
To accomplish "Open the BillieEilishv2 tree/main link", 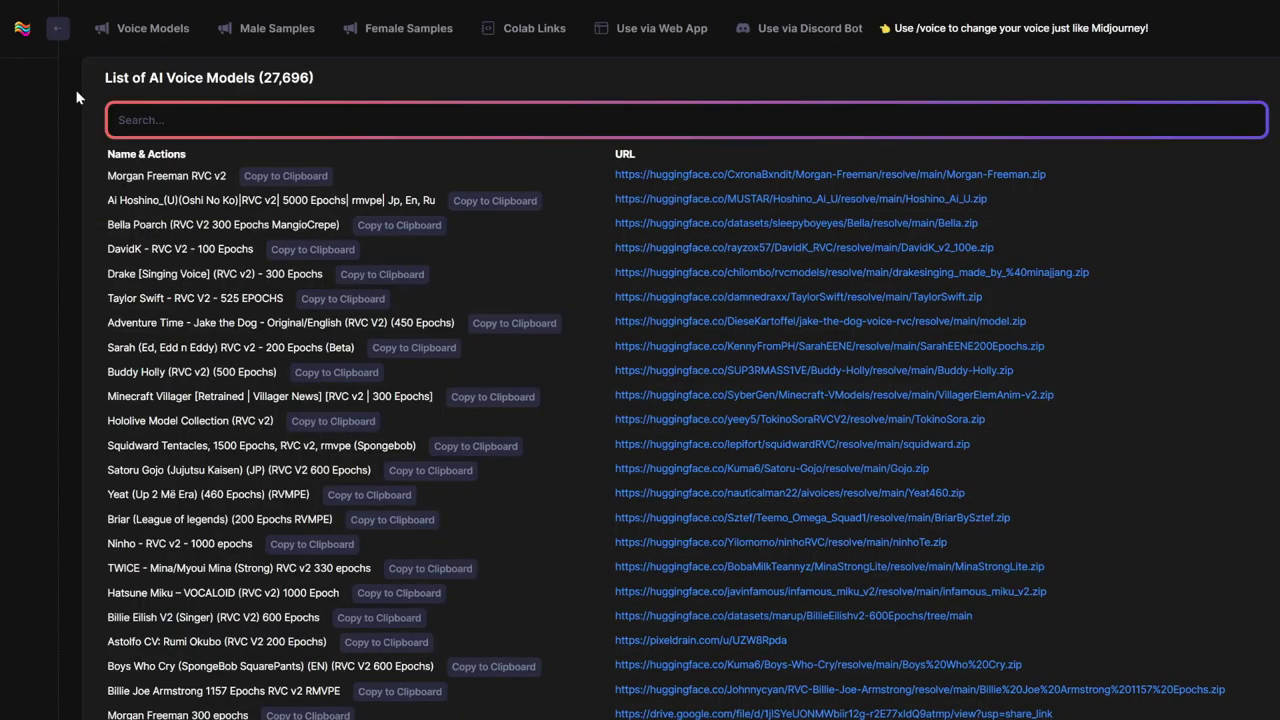I will point(793,616).
